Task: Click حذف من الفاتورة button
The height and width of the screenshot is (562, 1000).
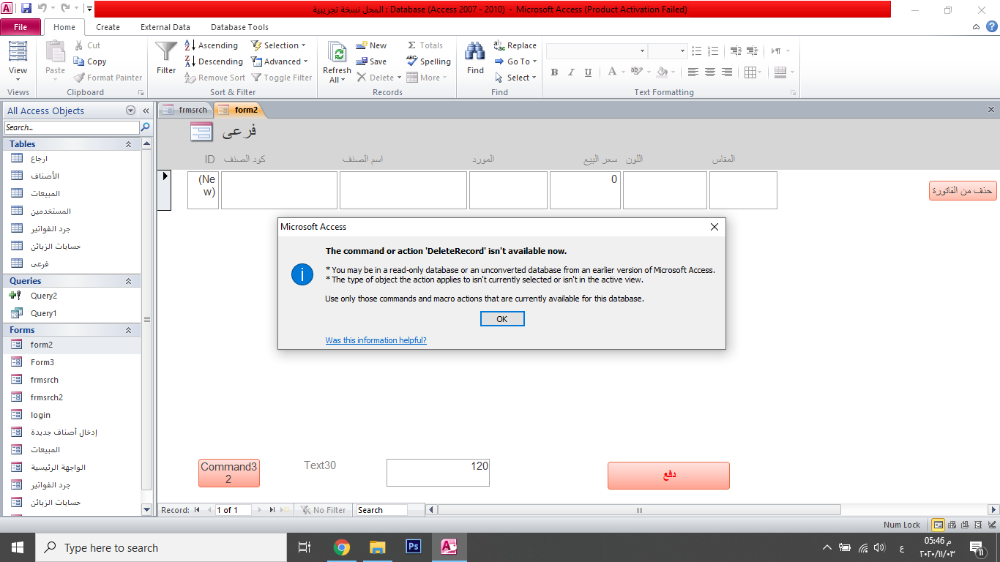Action: [x=962, y=191]
